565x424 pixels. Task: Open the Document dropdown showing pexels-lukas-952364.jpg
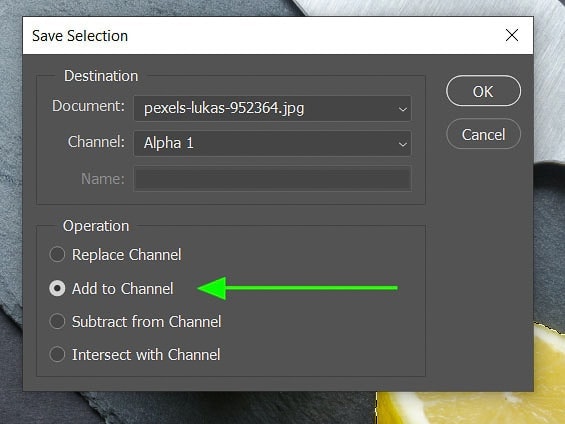[x=272, y=108]
